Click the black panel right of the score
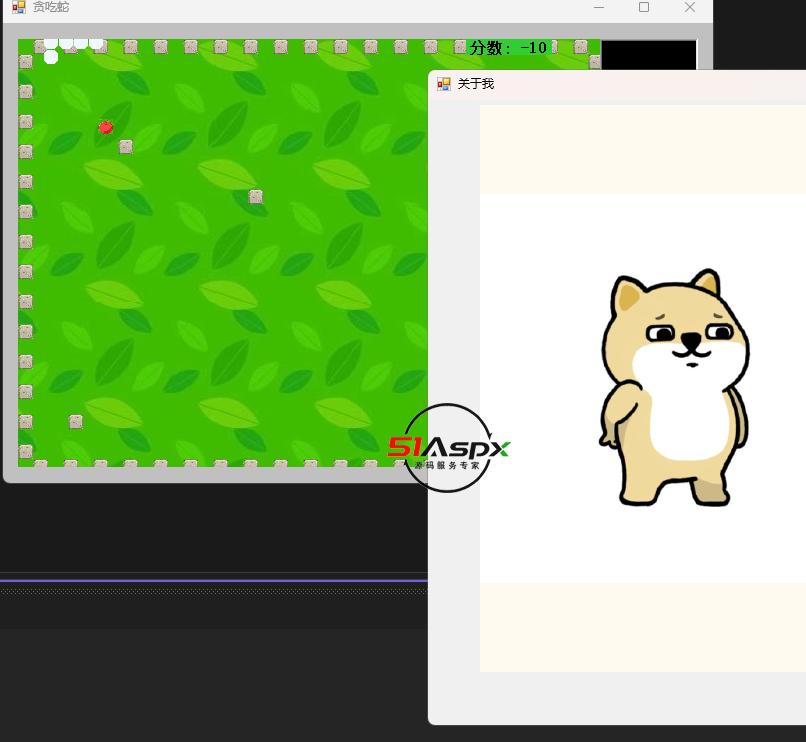The width and height of the screenshot is (806, 742). 648,54
